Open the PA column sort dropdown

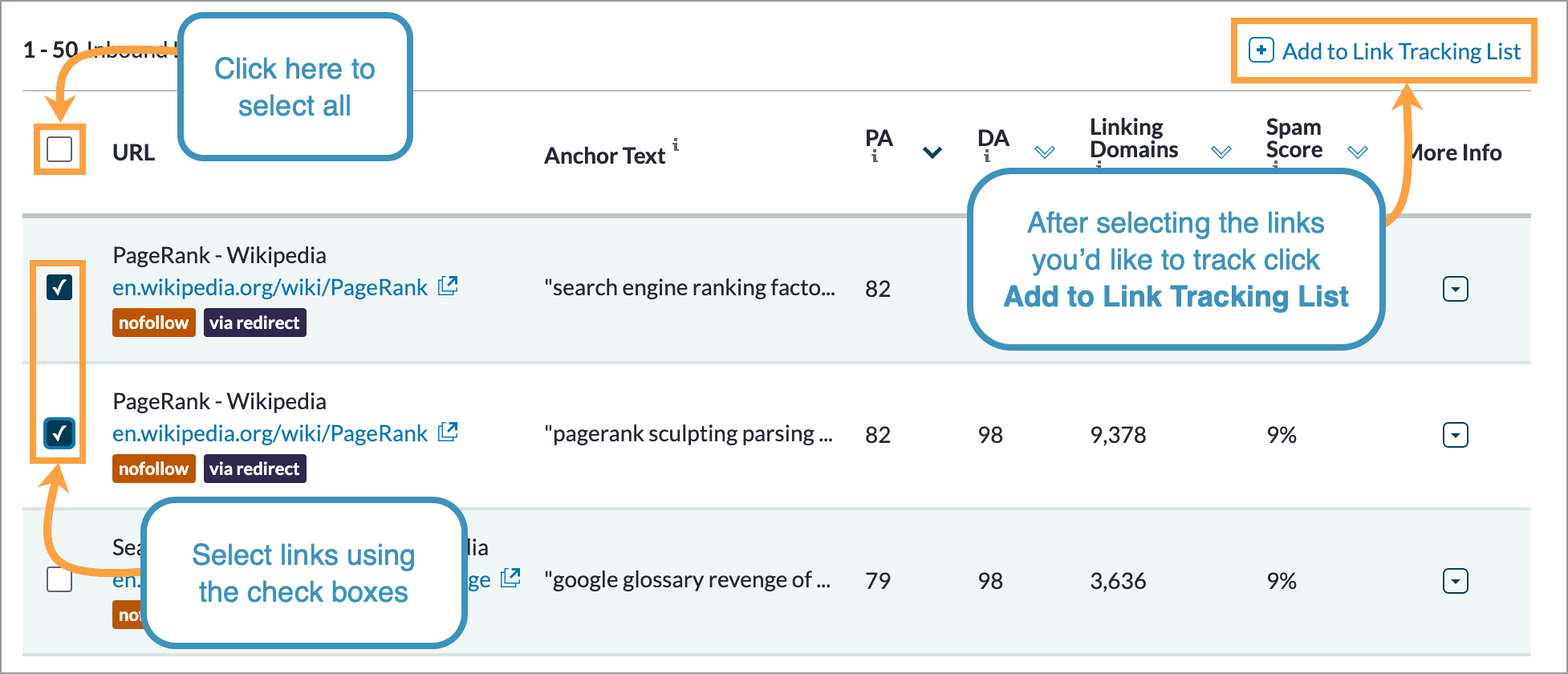coord(931,151)
